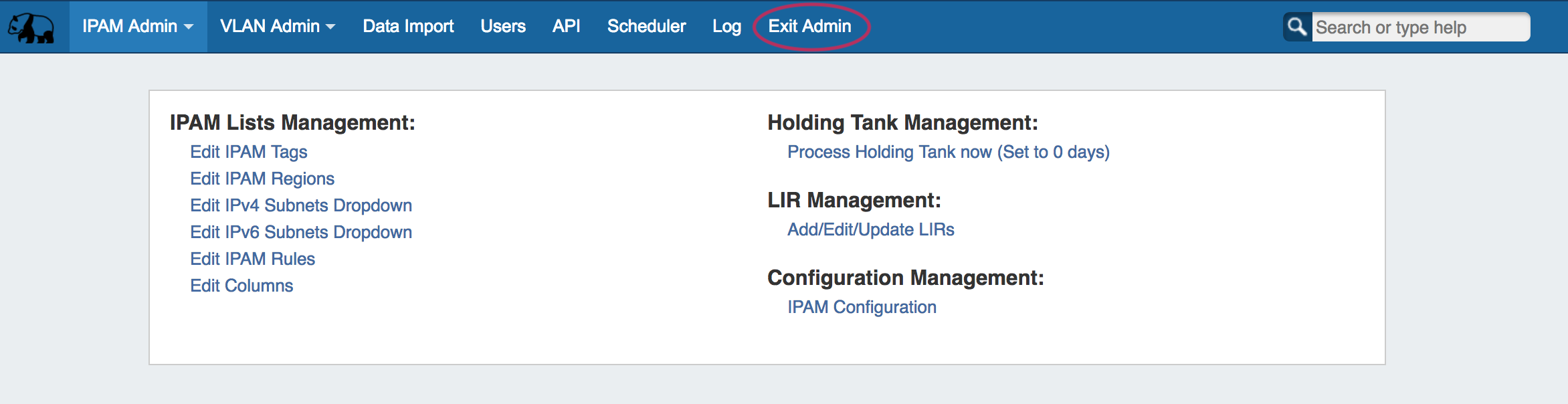Go to the Users menu item
This screenshot has height=404, width=1568.
pos(503,27)
